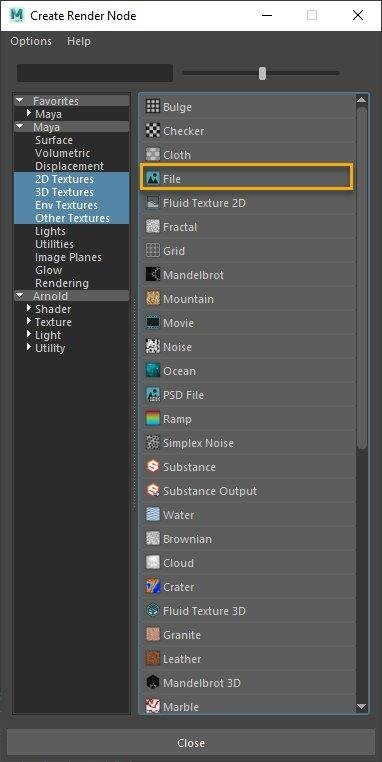Click the icon size slider handle
The width and height of the screenshot is (382, 762).
click(262, 73)
